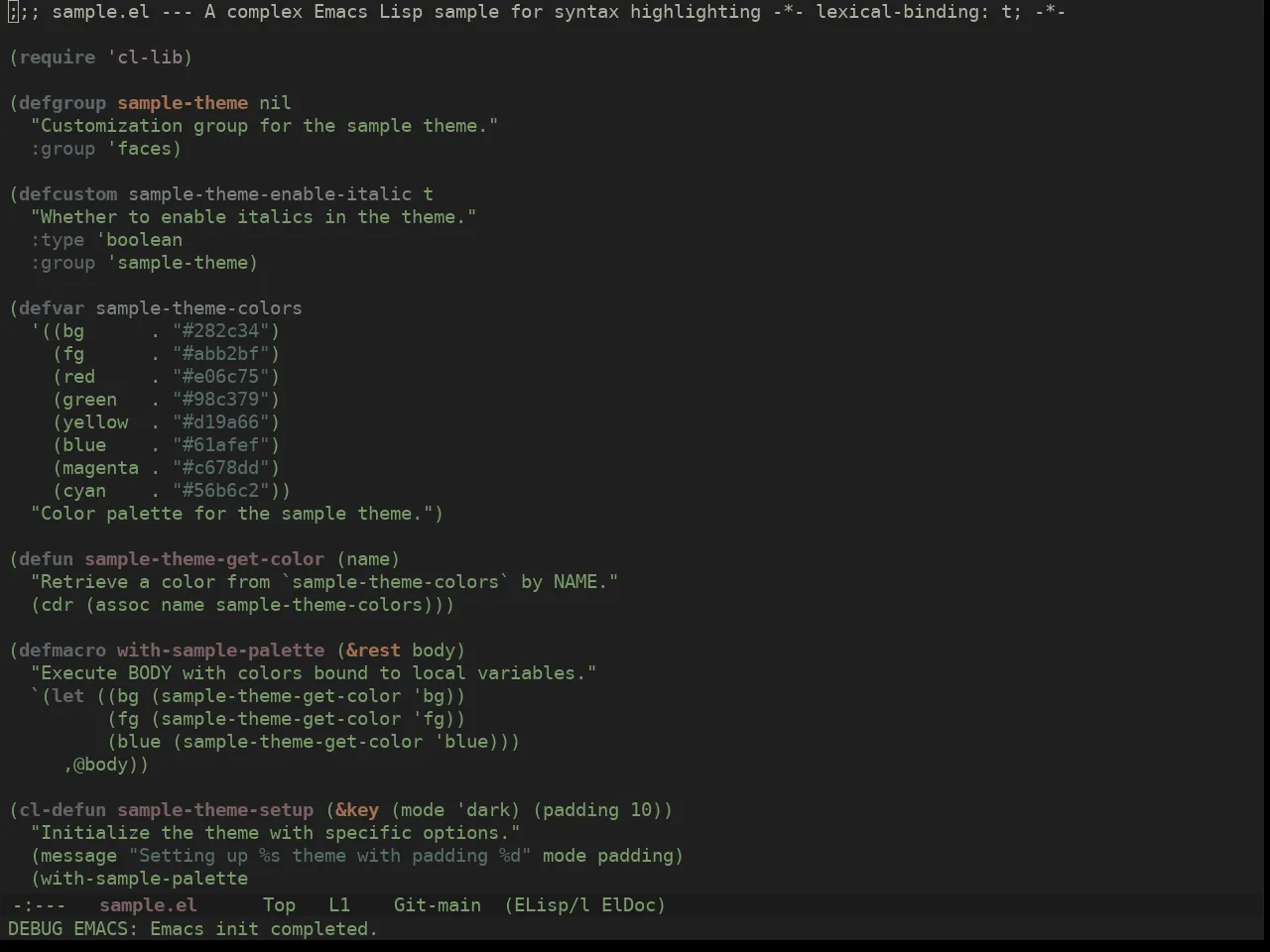Click the color string "#e06c75"

pos(221,376)
